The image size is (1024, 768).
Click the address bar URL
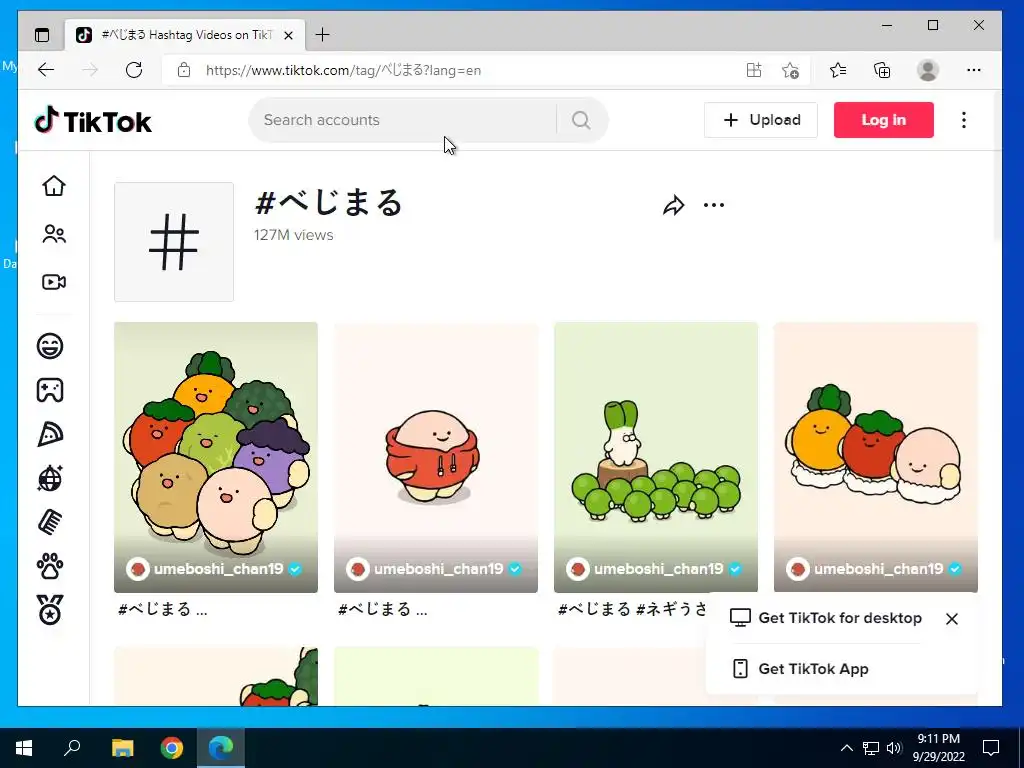(344, 70)
